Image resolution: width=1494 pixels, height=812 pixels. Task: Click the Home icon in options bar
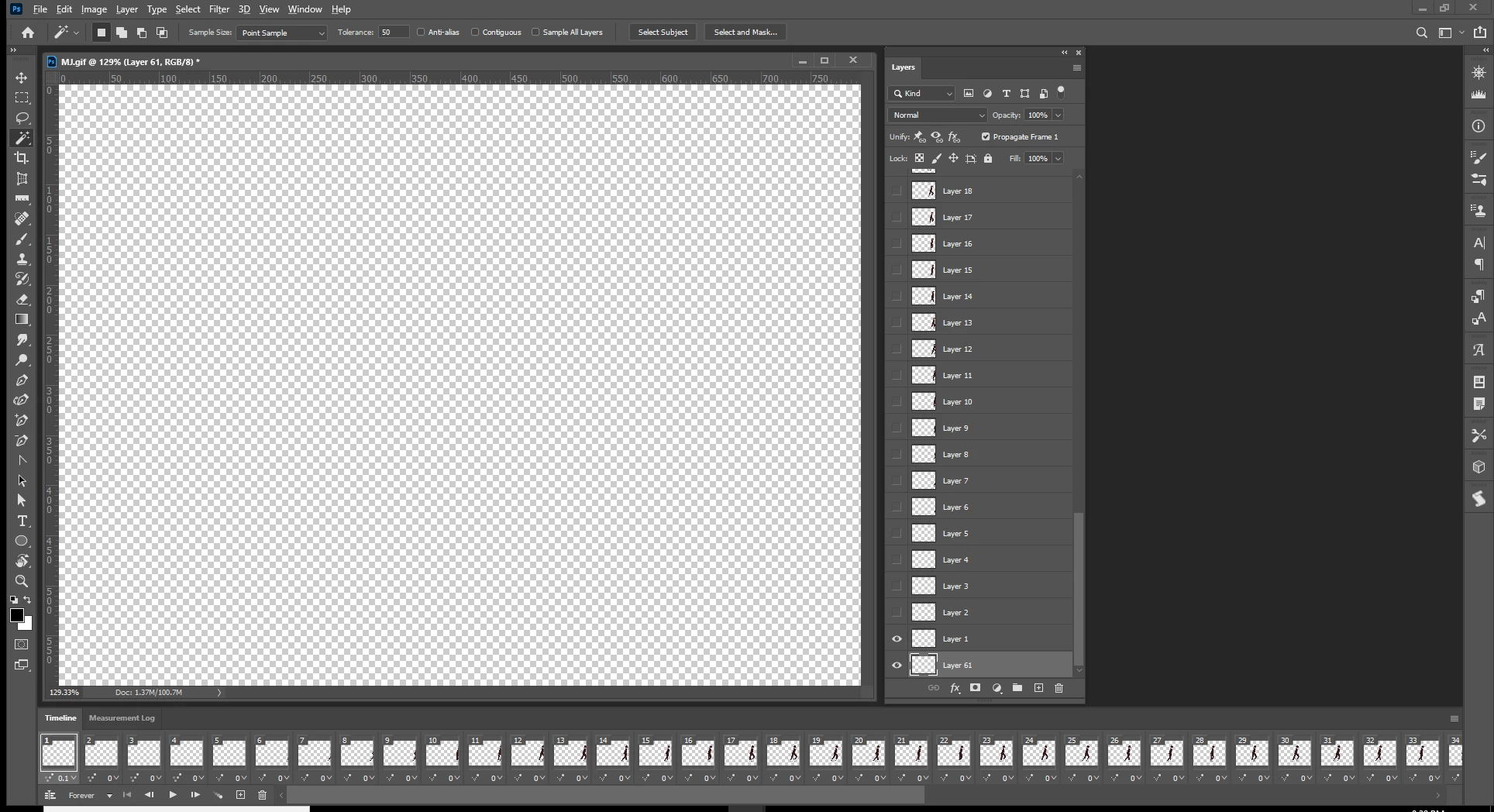pos(28,33)
